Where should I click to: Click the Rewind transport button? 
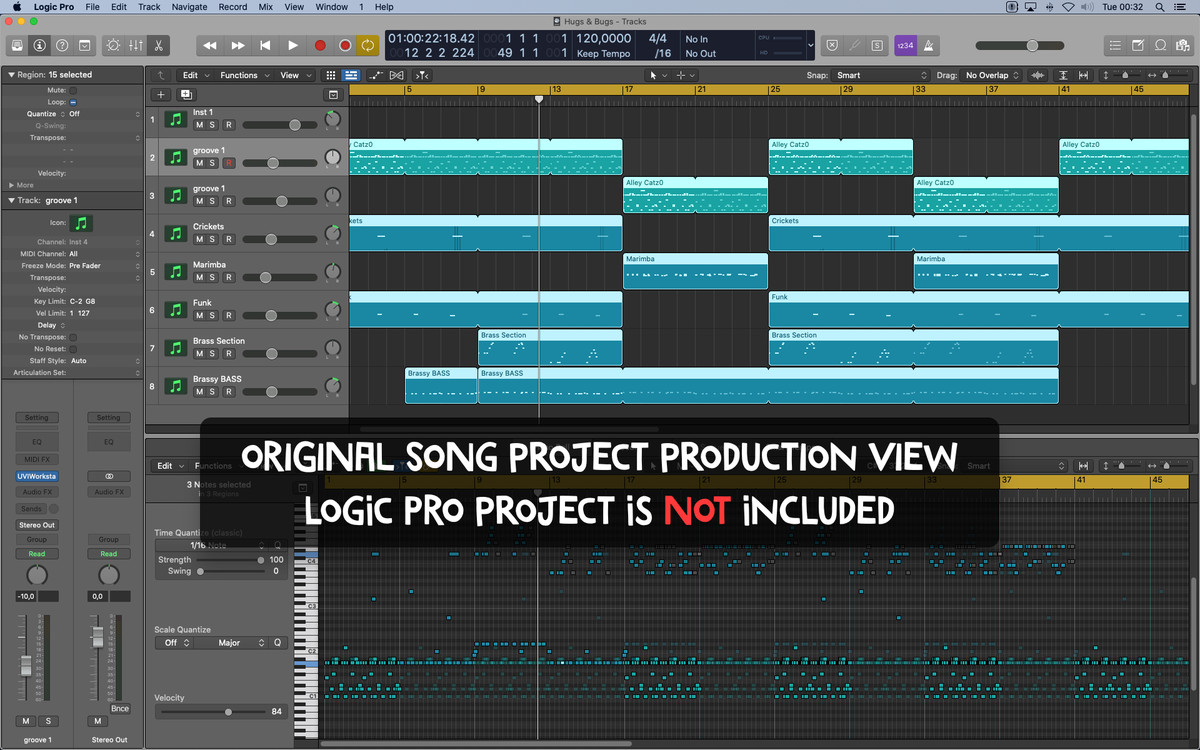[x=210, y=45]
